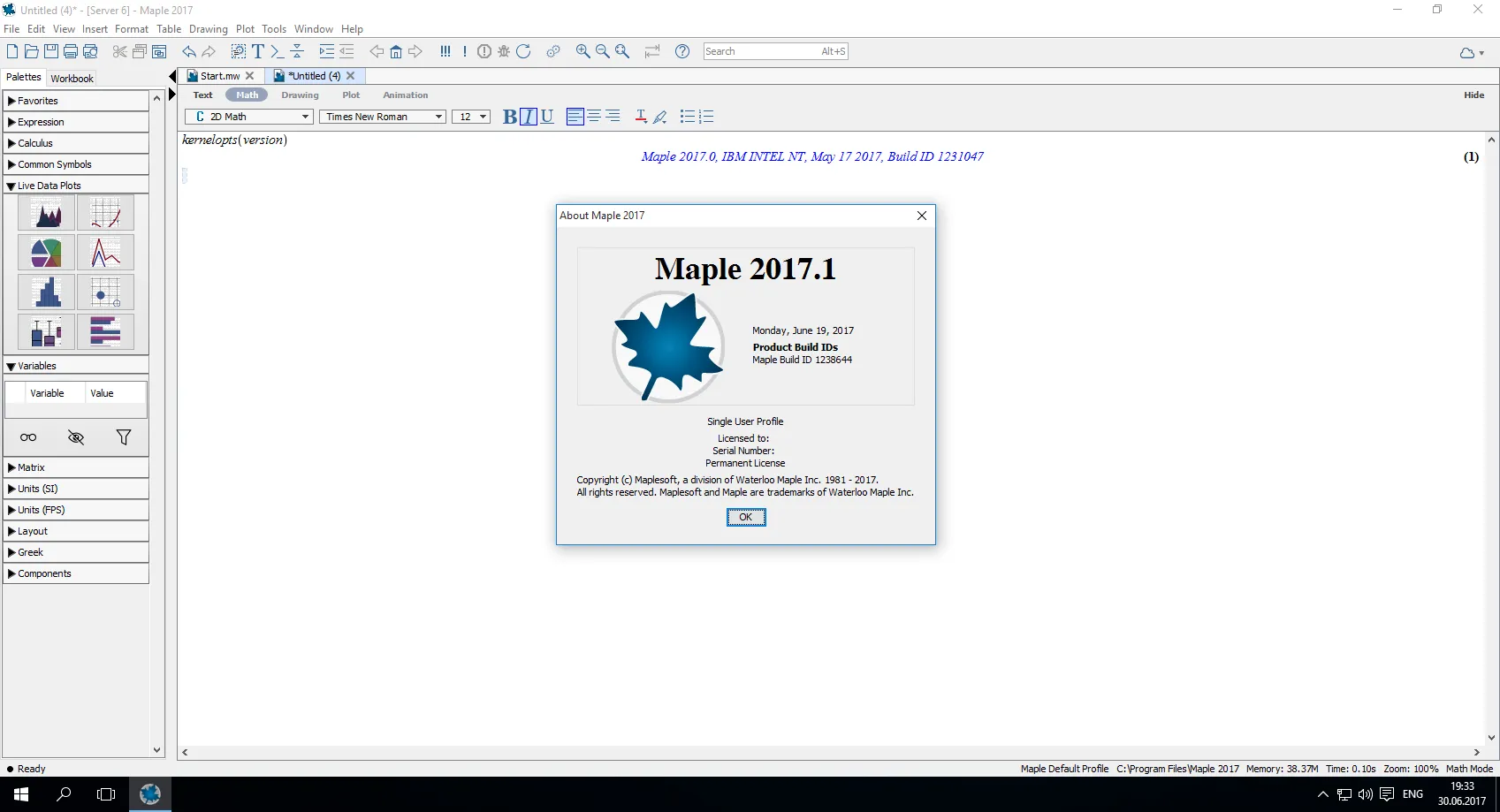Image resolution: width=1500 pixels, height=812 pixels.
Task: Zoom in with the magnifier plus icon
Action: [583, 51]
